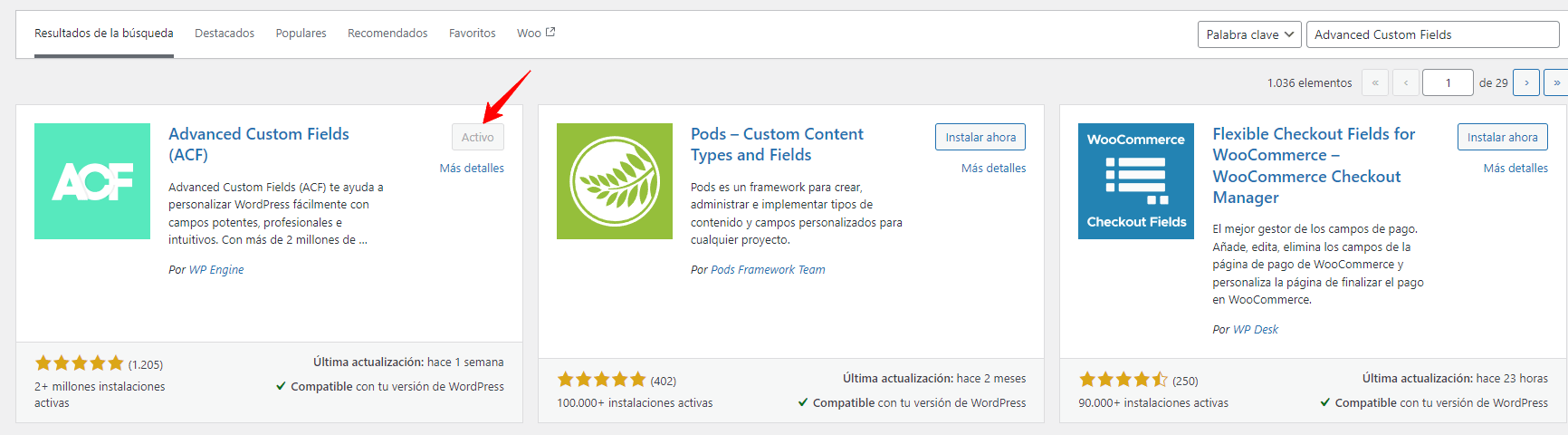
Task: Open the Palabra clave dropdown
Action: point(1249,34)
